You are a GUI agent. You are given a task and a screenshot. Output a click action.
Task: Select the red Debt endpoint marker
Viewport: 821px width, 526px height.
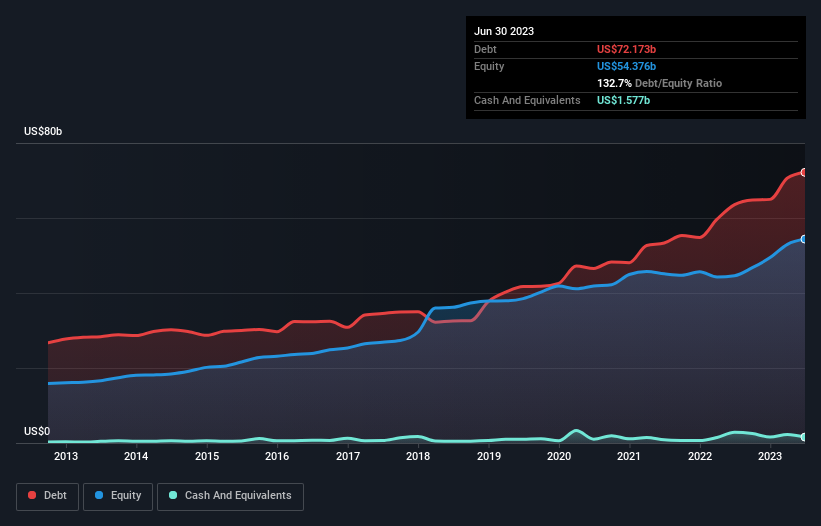[804, 172]
